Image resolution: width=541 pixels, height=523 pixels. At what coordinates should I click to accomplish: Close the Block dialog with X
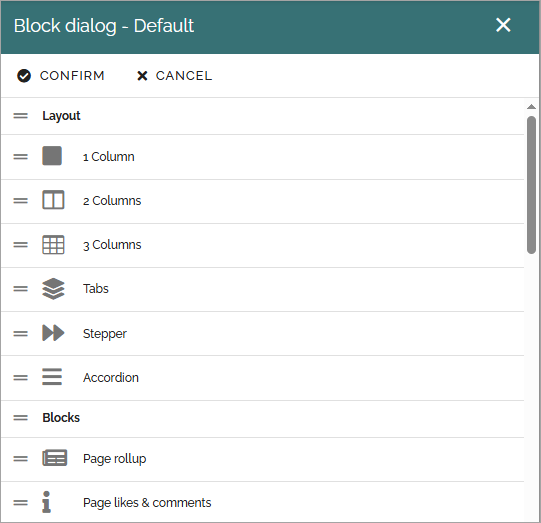[503, 25]
